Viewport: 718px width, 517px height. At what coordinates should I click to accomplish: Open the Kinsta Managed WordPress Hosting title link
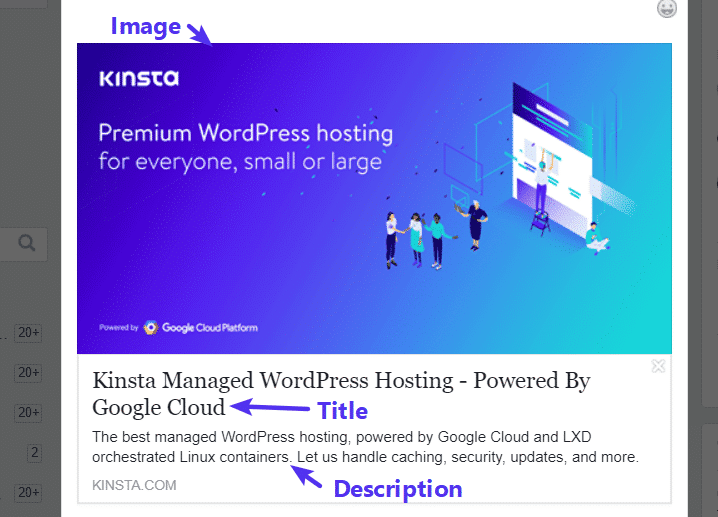click(x=340, y=393)
